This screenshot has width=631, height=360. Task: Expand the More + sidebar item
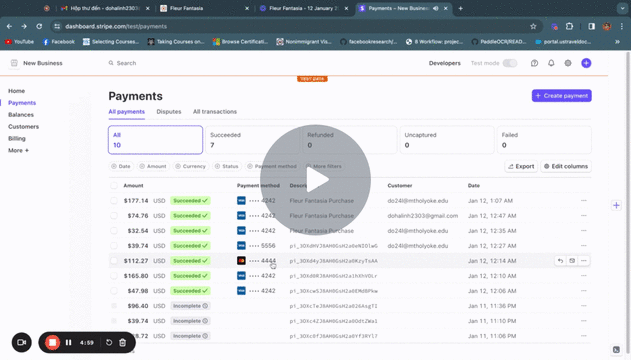pos(19,150)
